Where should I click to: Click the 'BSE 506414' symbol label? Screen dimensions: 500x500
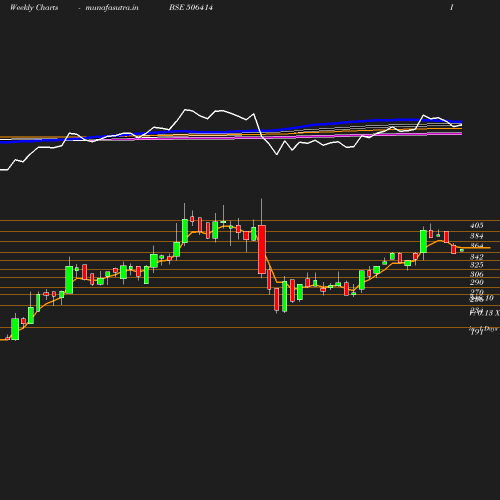coord(191,7)
